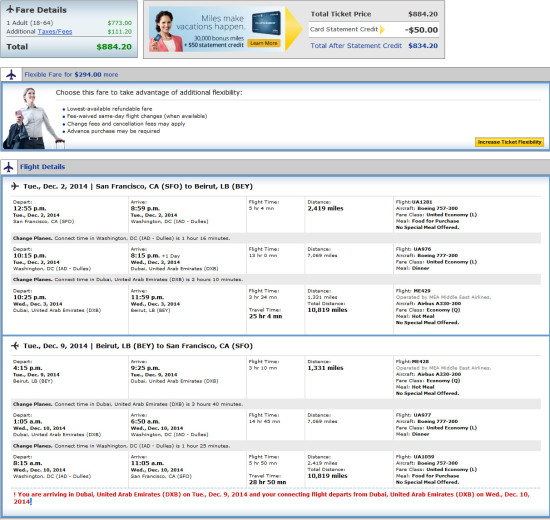Image resolution: width=550 pixels, height=520 pixels.
Task: Click the 12:55 p.m. departure time
Action: (x=29, y=208)
